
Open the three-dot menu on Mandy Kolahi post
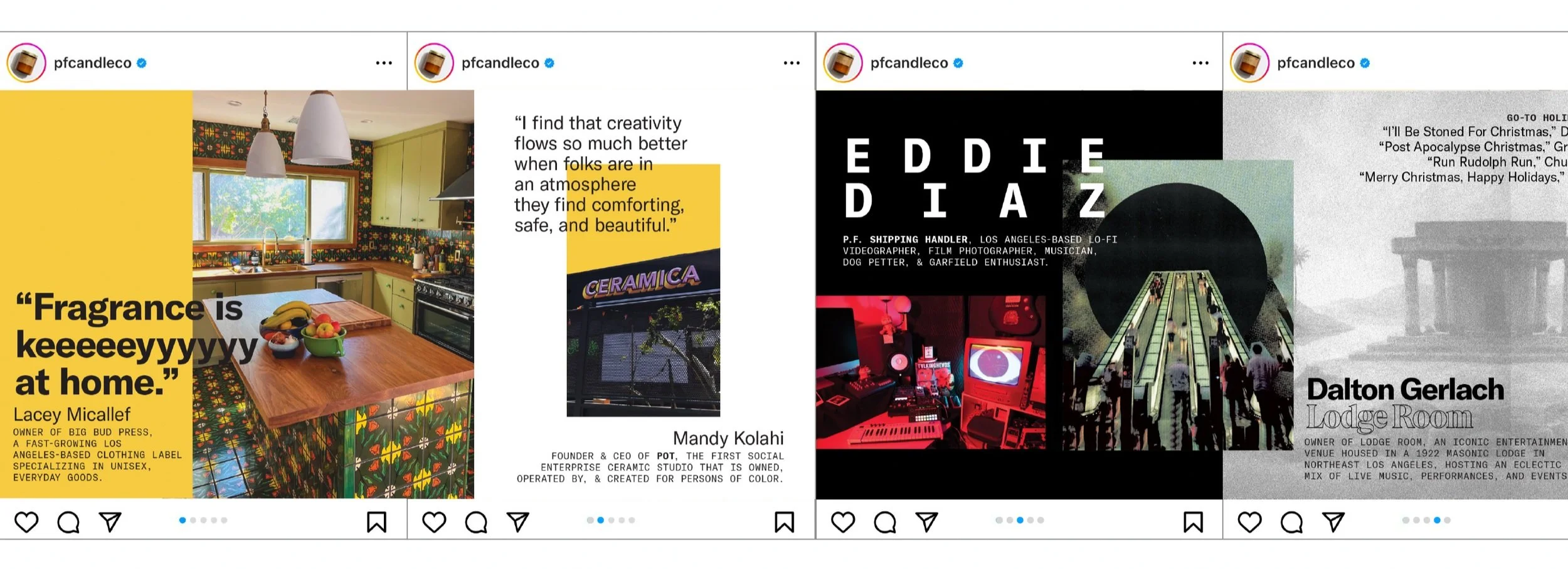792,63
